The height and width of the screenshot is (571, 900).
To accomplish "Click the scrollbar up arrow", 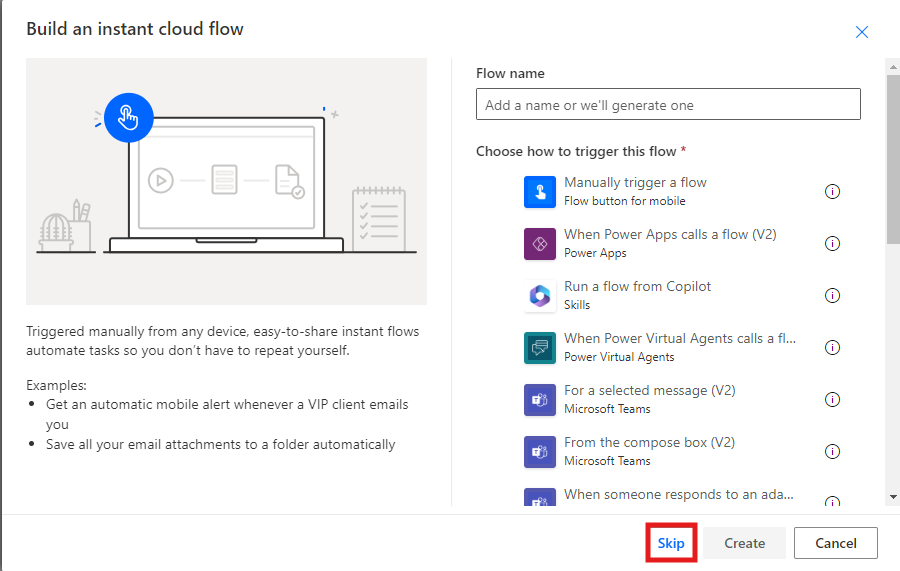I will tap(893, 67).
